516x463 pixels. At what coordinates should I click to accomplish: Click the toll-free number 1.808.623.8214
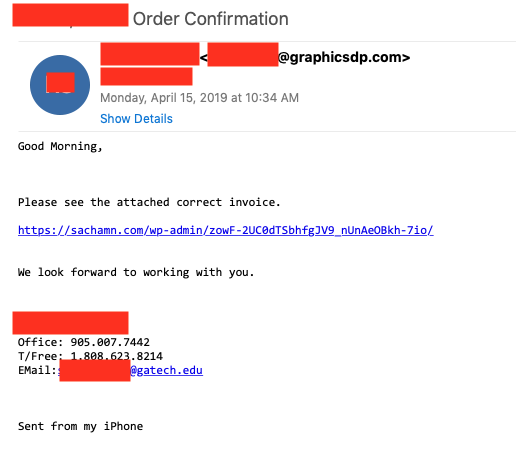point(117,356)
